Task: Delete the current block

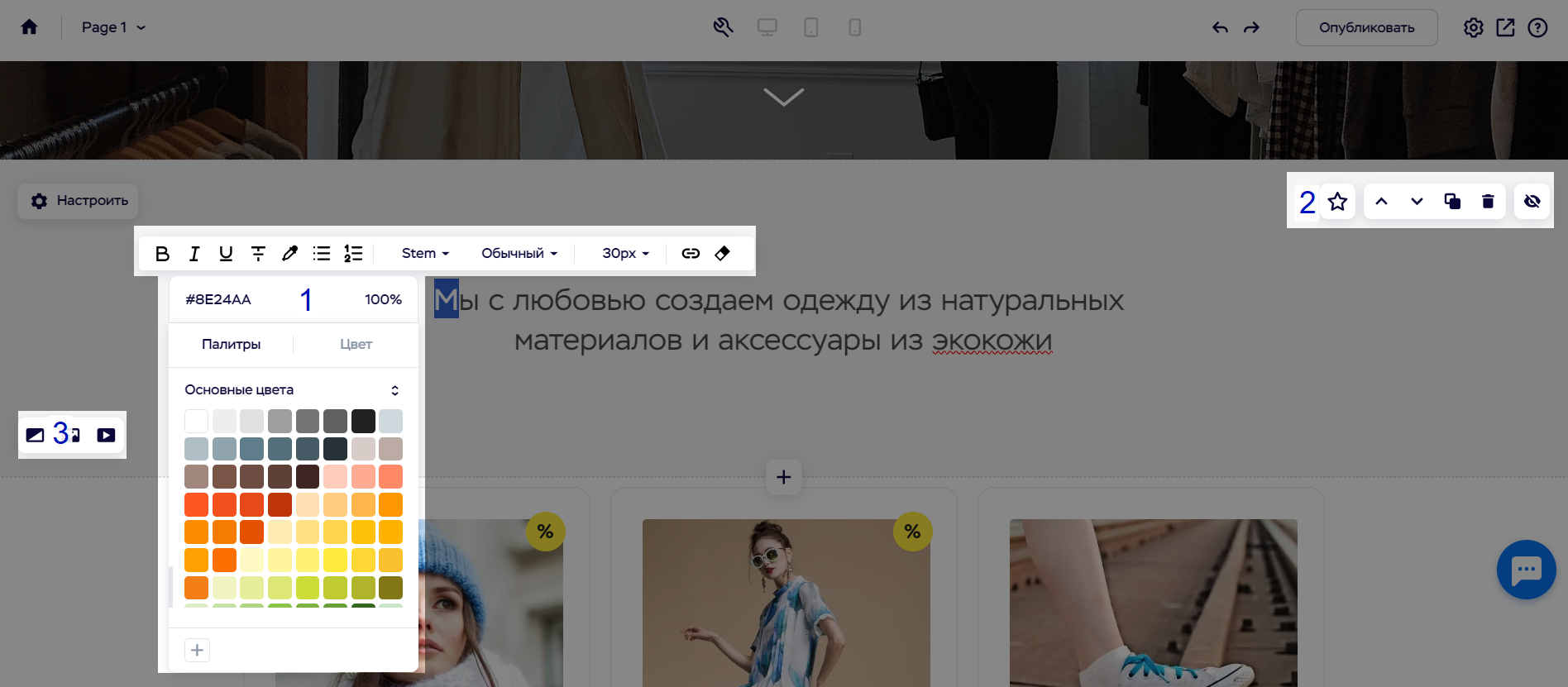Action: pyautogui.click(x=1488, y=201)
